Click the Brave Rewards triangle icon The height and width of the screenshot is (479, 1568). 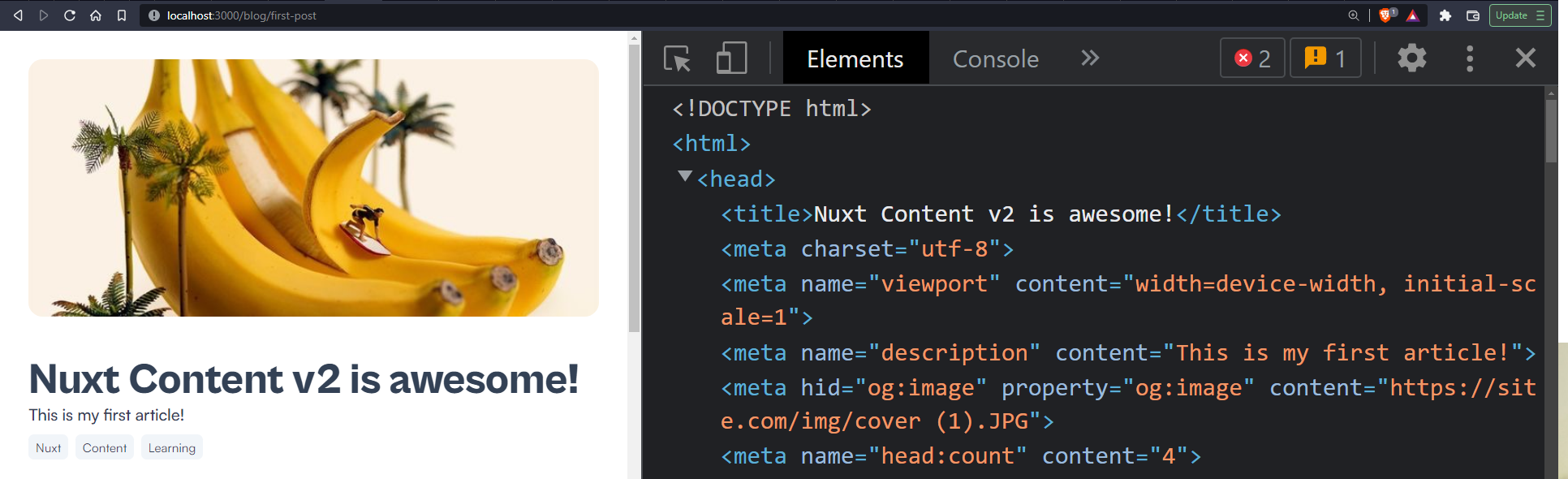pyautogui.click(x=1413, y=15)
